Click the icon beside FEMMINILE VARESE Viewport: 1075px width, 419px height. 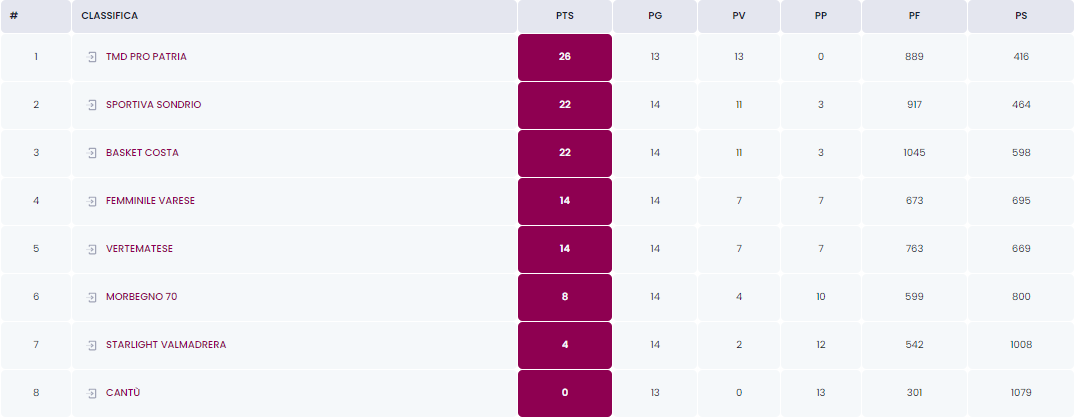(x=92, y=201)
